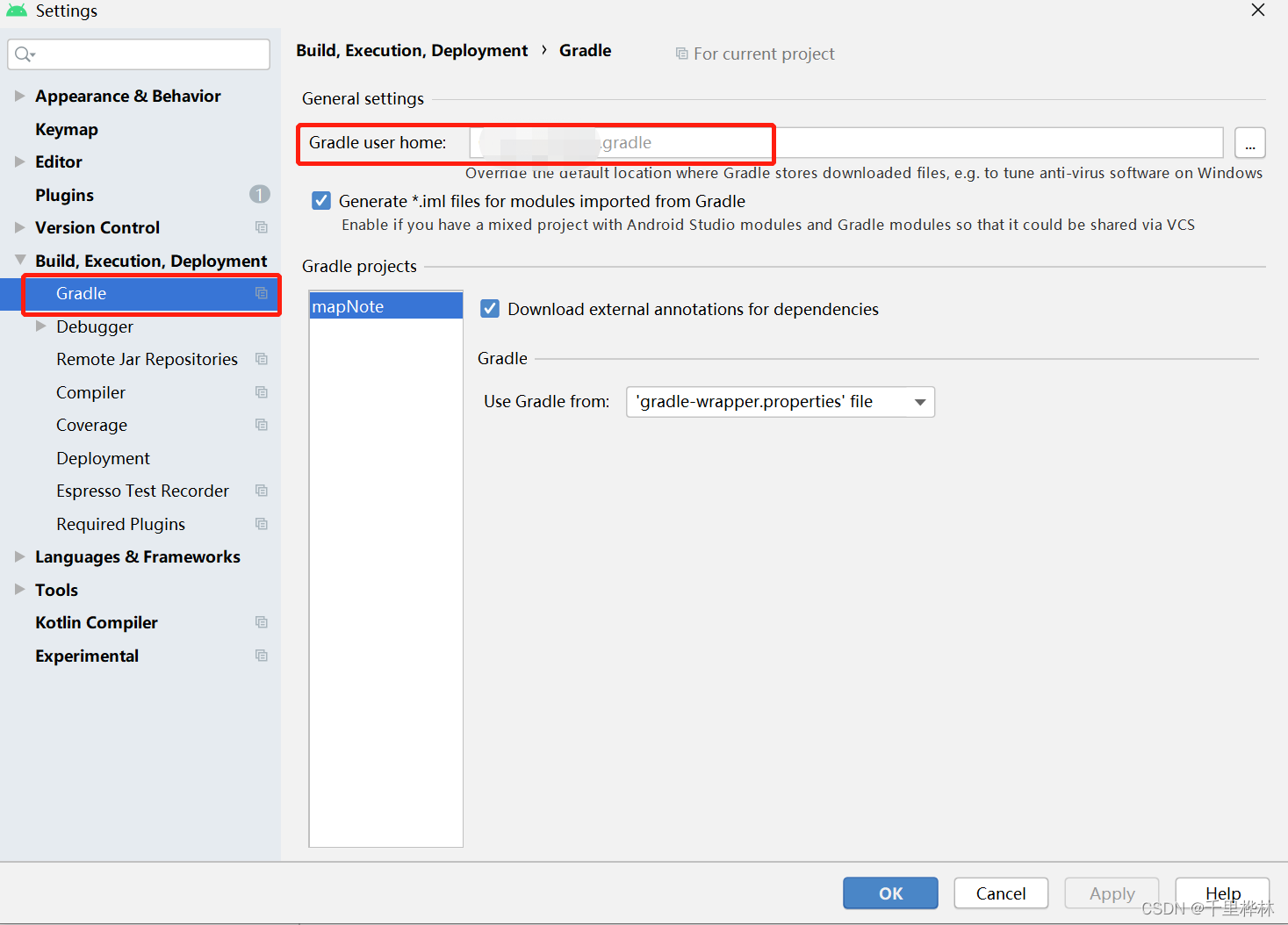Click project-level icon beside Experimental

(261, 656)
